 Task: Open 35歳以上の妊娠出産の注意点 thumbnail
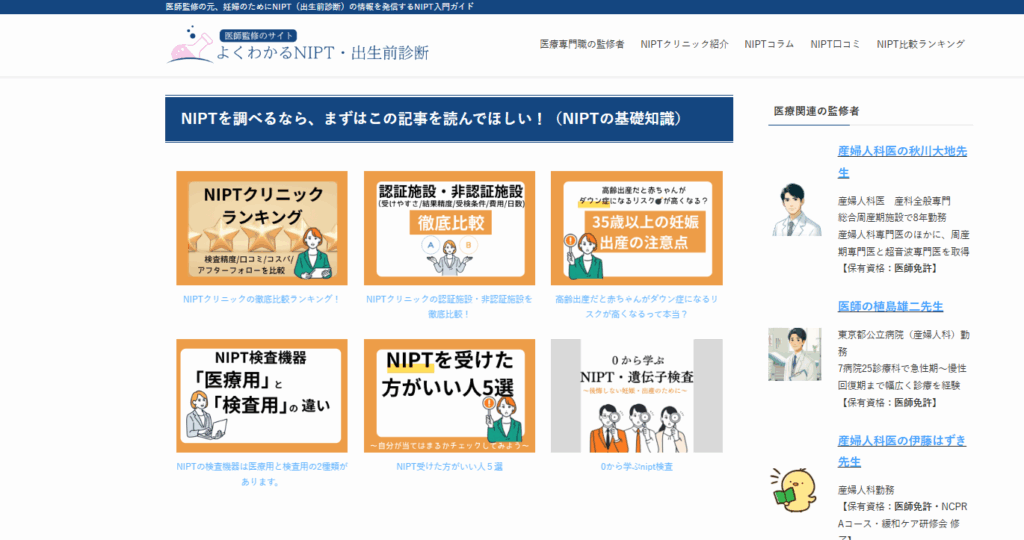click(x=637, y=228)
